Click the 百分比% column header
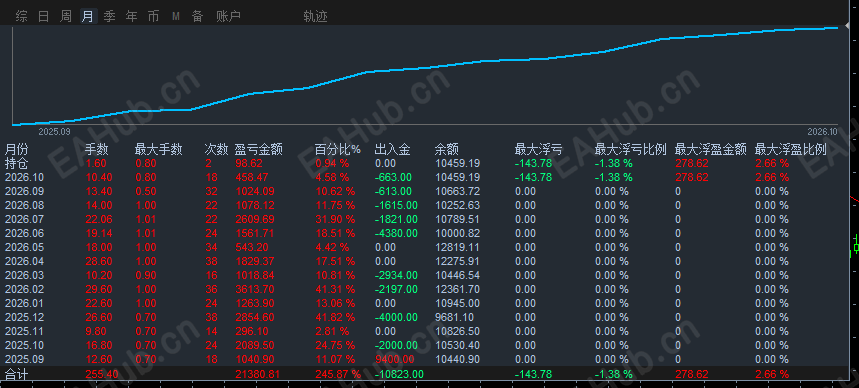This screenshot has height=388, width=859. 338,149
